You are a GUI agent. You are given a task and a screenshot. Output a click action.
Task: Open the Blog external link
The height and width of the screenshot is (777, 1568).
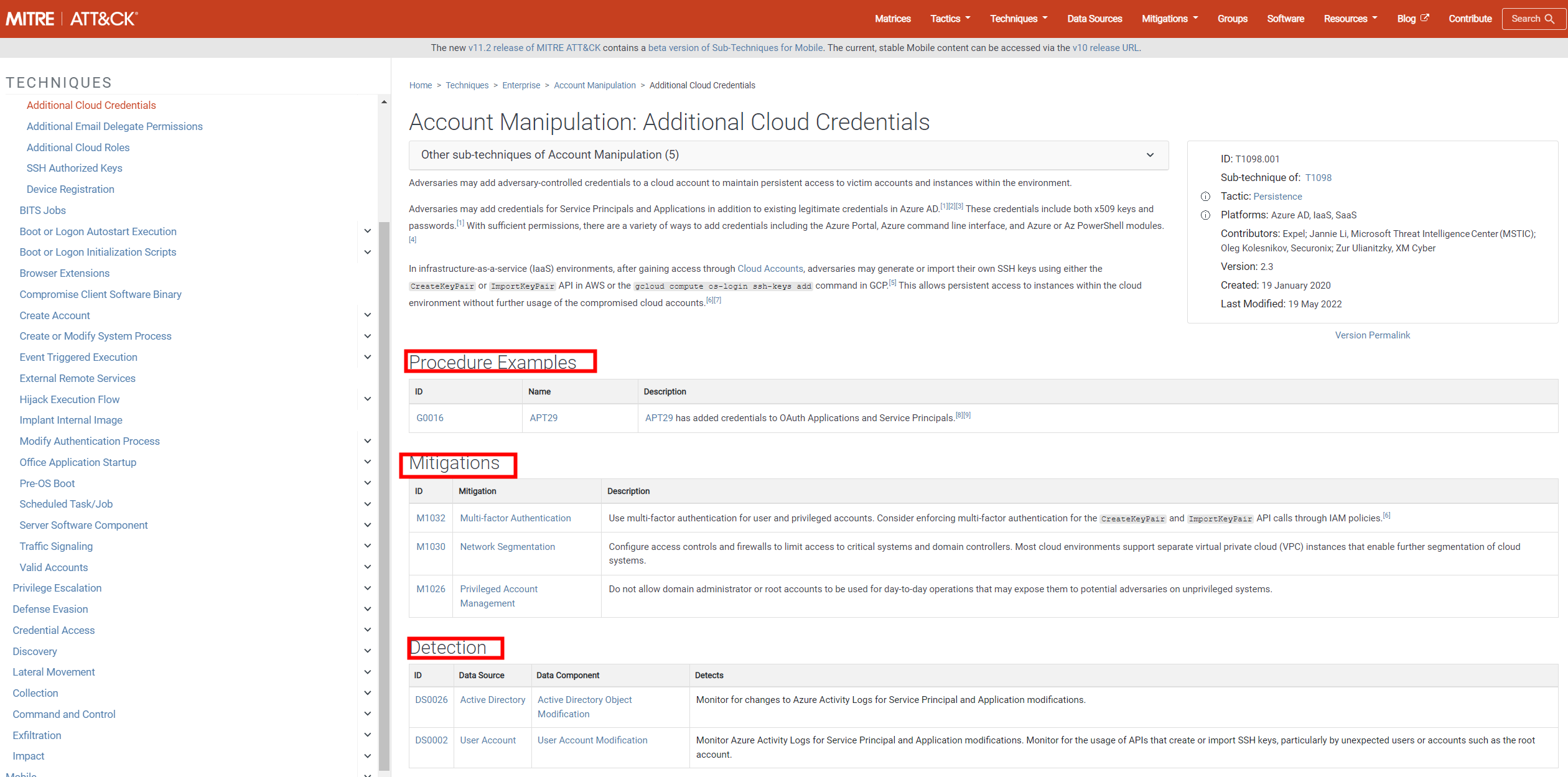(x=1412, y=19)
